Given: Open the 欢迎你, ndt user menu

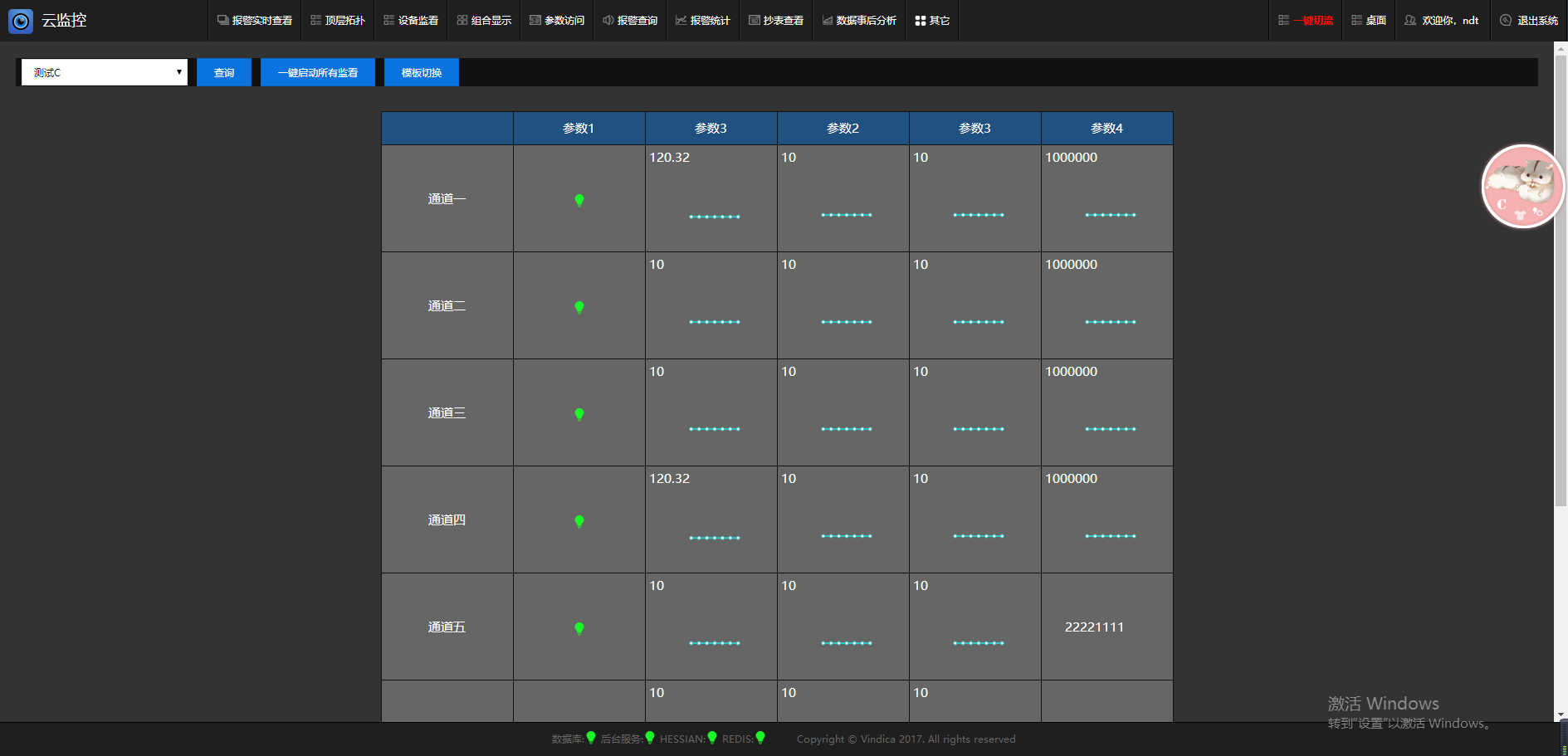Looking at the screenshot, I should coord(1441,21).
